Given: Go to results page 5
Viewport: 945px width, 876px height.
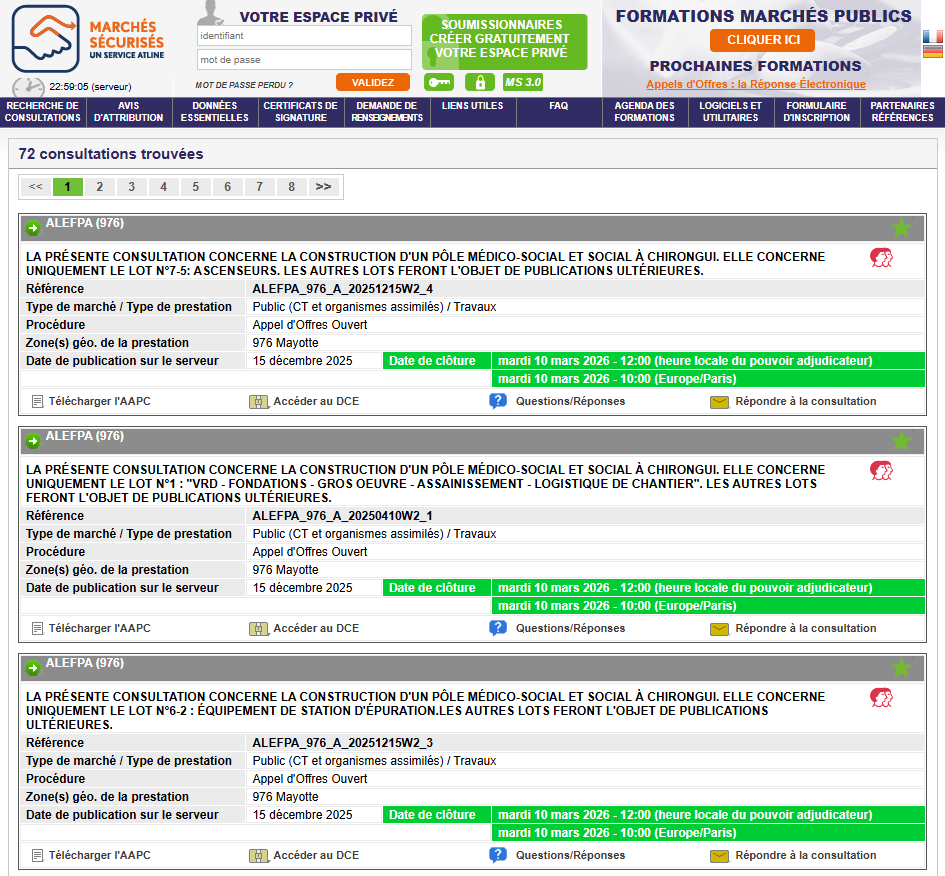Looking at the screenshot, I should [195, 187].
